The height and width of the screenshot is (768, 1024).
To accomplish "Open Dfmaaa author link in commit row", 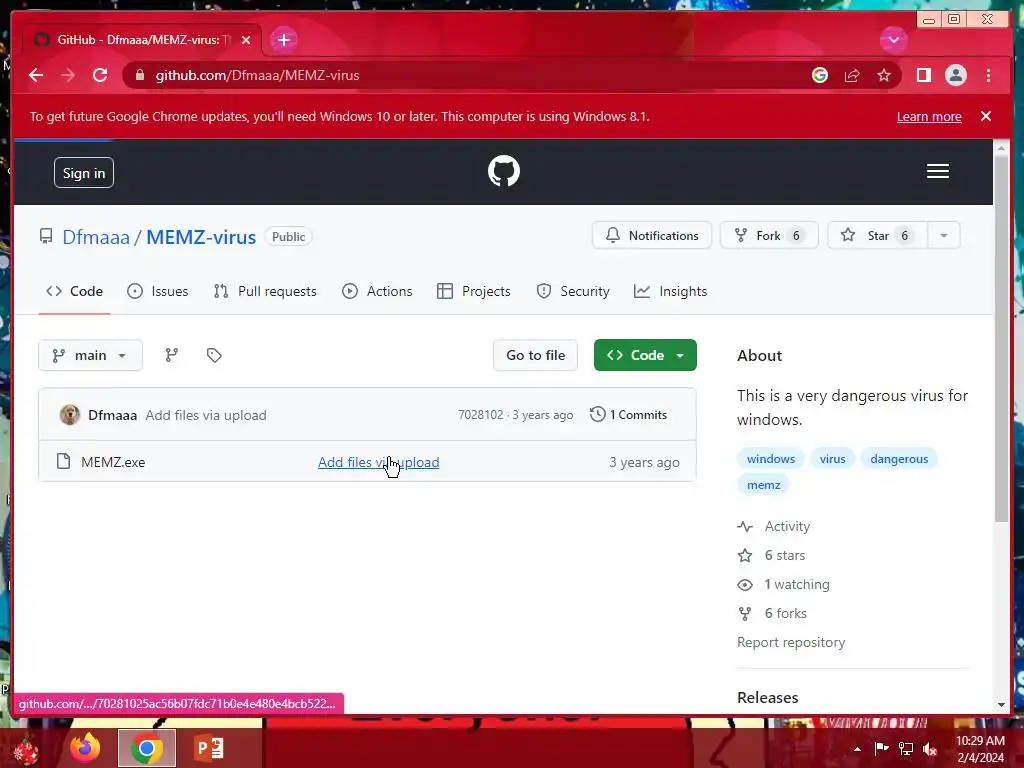I will tap(112, 415).
